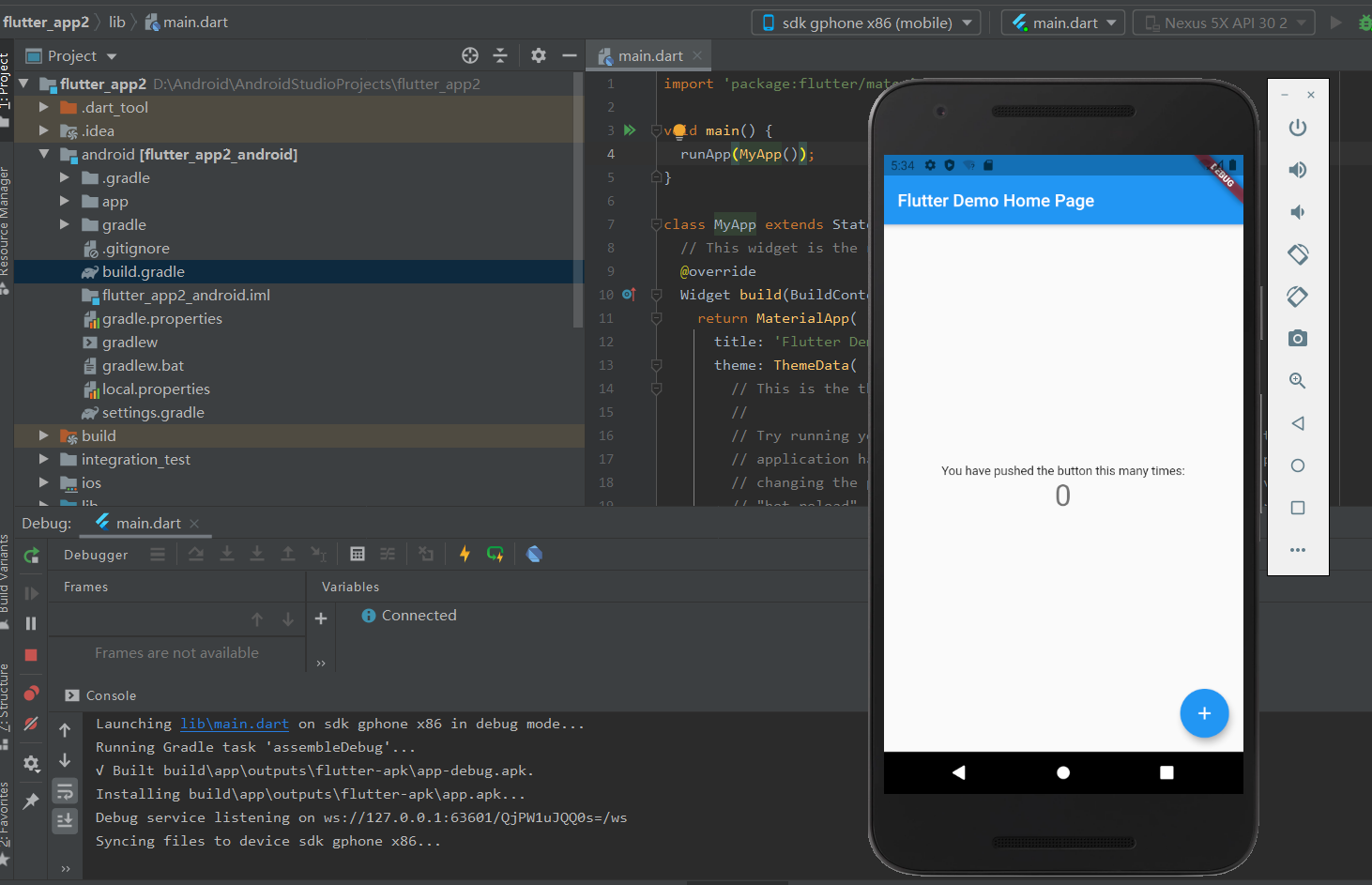This screenshot has height=885, width=1372.
Task: Click Step Out up-arrow icon in debugger
Action: [288, 554]
